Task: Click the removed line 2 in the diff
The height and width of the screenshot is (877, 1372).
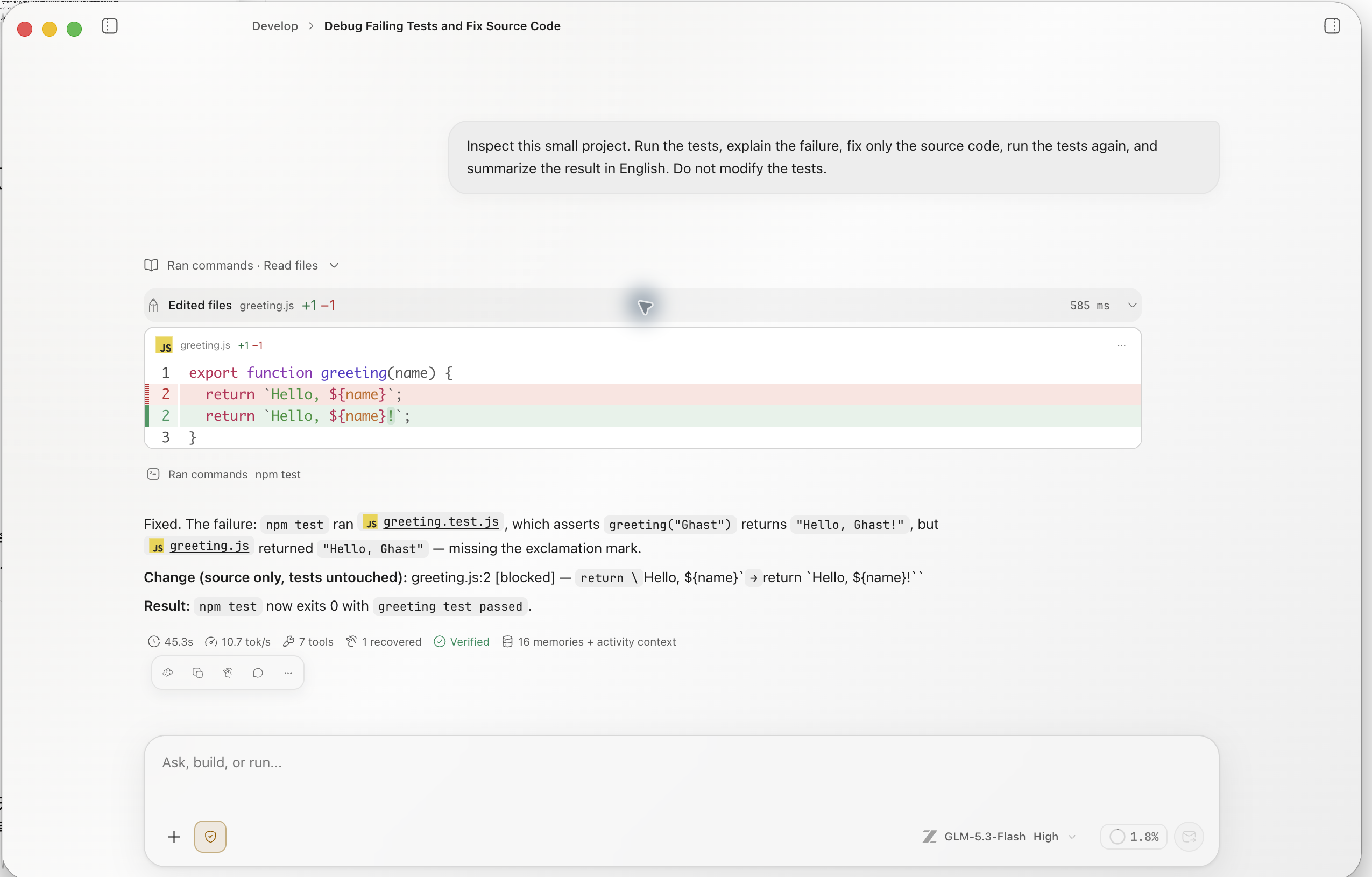Action: (643, 394)
